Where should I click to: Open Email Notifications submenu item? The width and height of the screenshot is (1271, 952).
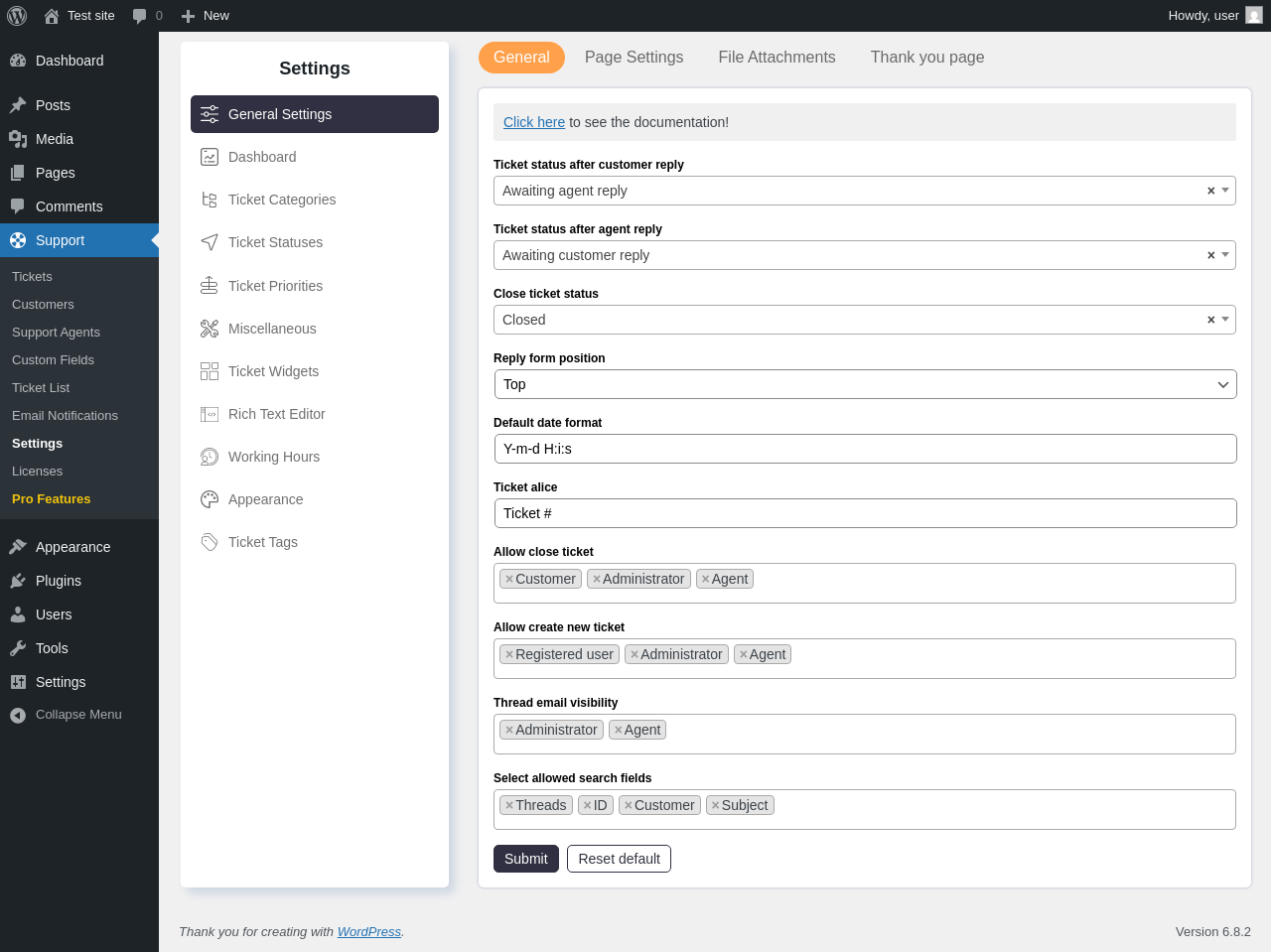[x=65, y=416]
